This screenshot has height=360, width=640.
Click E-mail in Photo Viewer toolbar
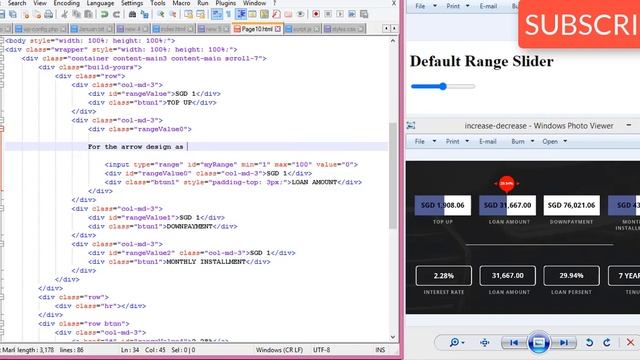tap(487, 141)
